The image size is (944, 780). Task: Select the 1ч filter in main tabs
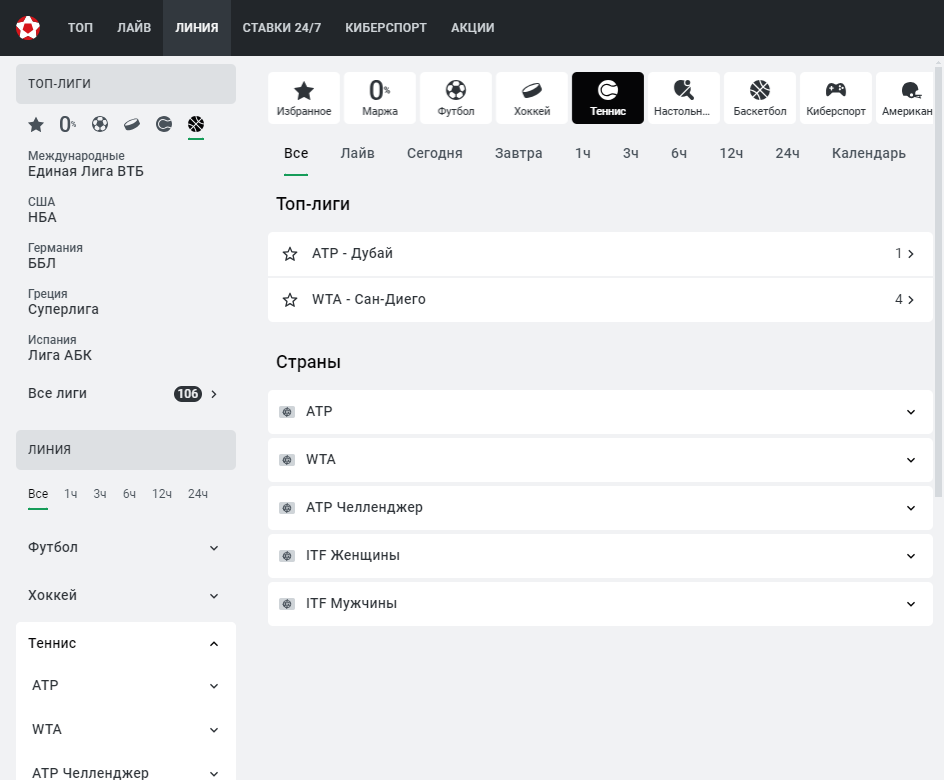(x=583, y=153)
